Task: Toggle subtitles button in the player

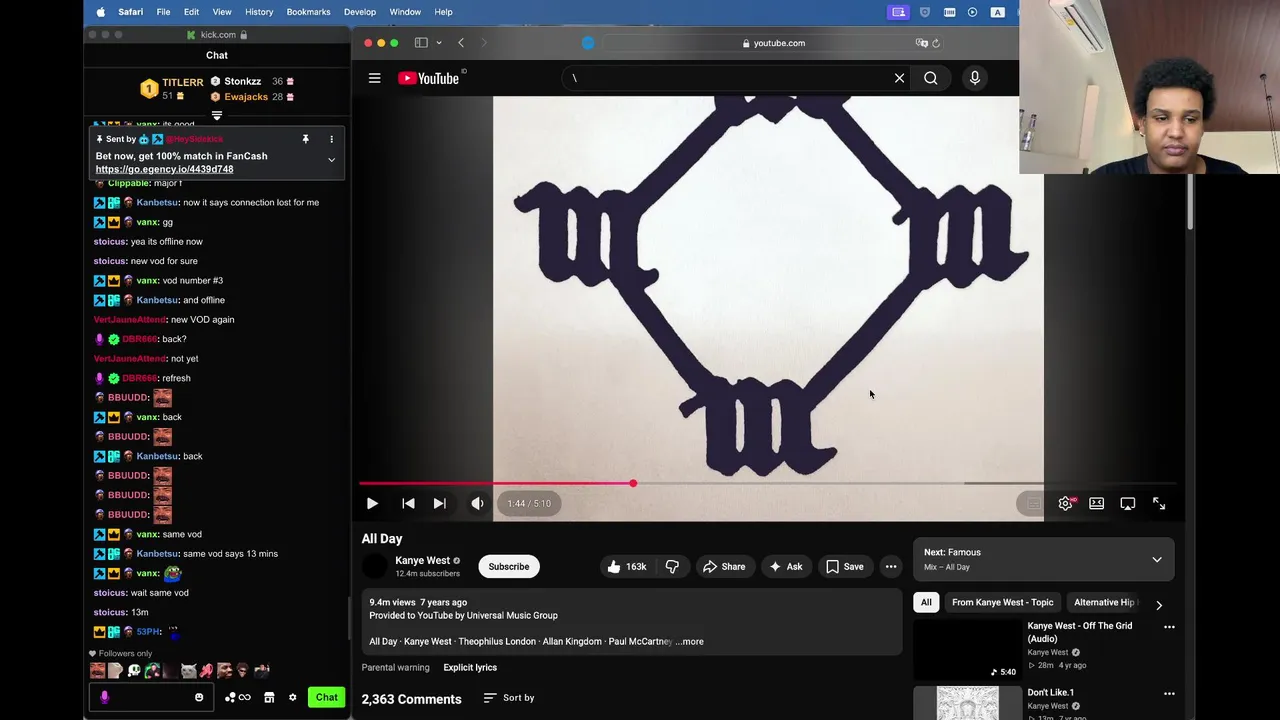Action: [1033, 503]
